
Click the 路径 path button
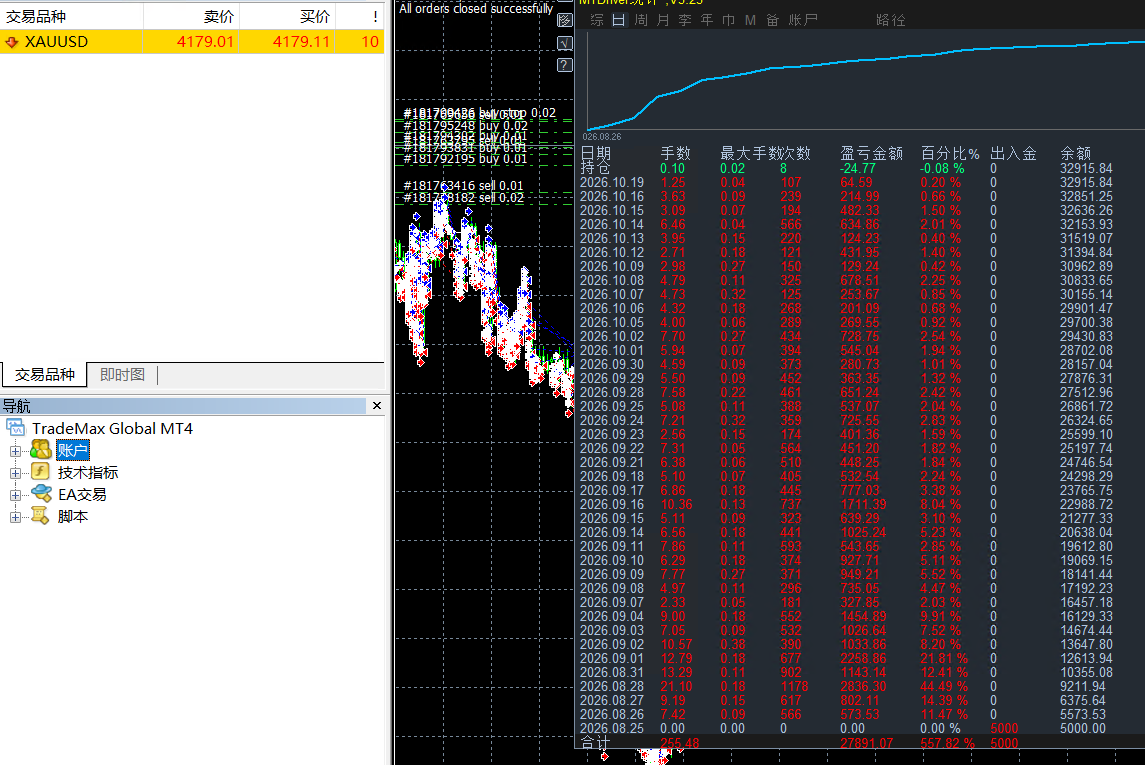pyautogui.click(x=890, y=20)
